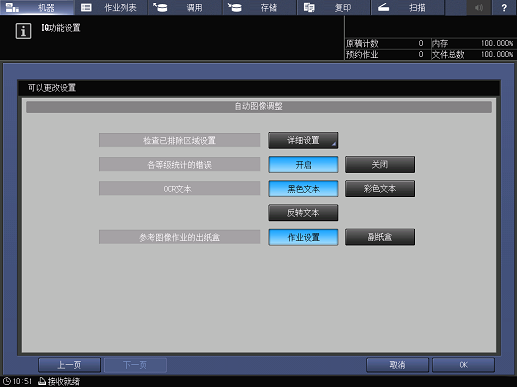Click the 自动图像调整 header bar
Screen dimensions: 517x387
(x=259, y=107)
